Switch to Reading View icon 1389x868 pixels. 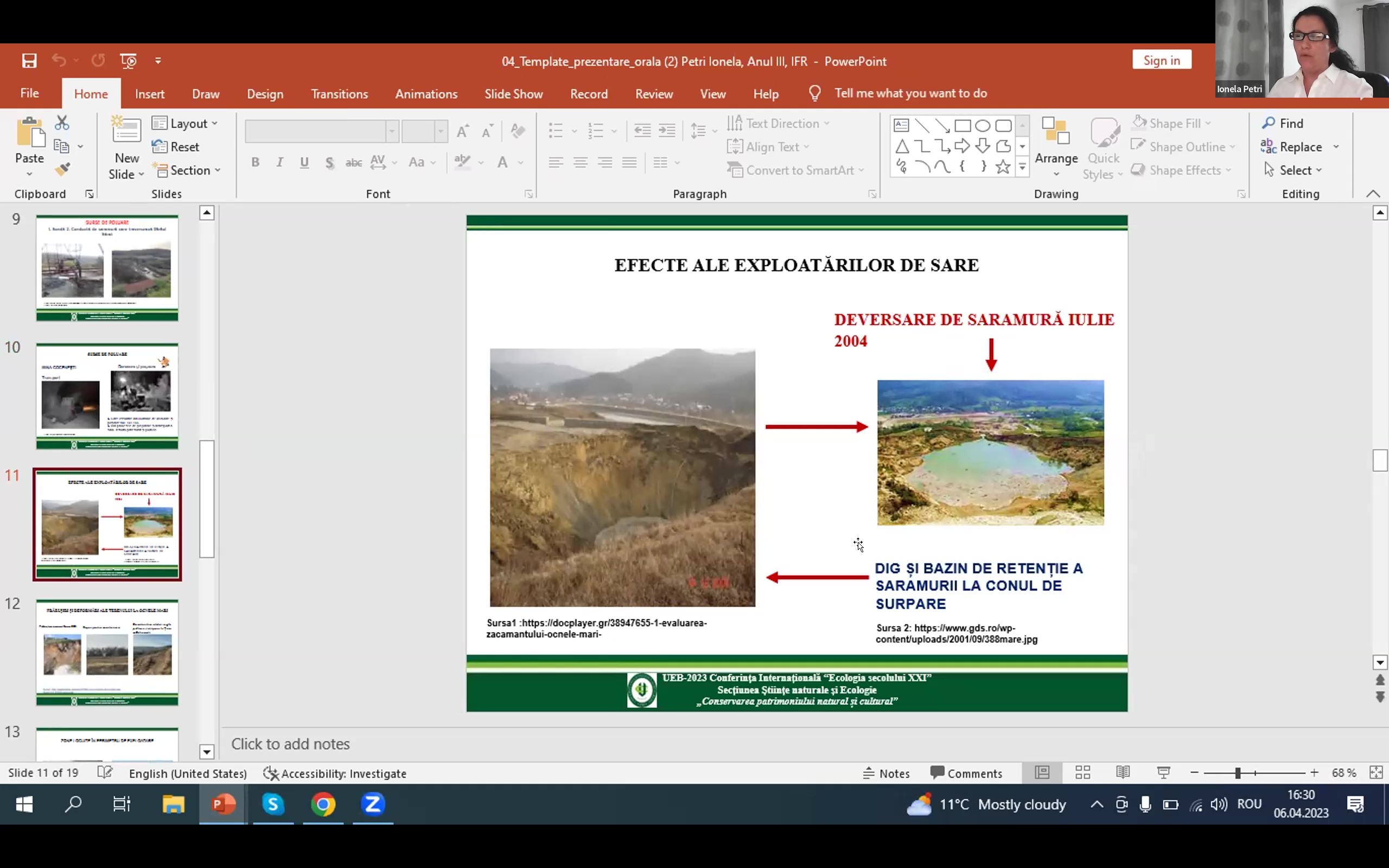1123,773
